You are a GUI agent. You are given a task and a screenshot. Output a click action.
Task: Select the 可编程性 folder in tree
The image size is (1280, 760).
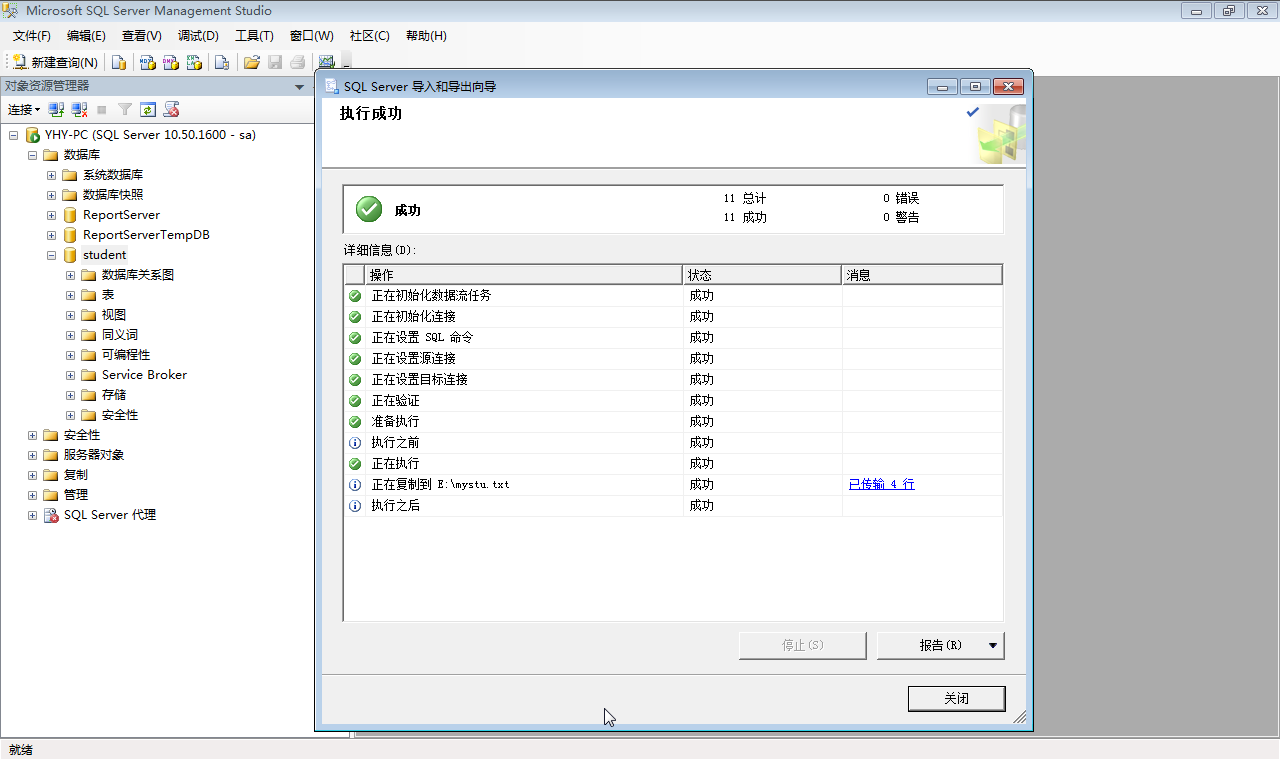[x=126, y=355]
